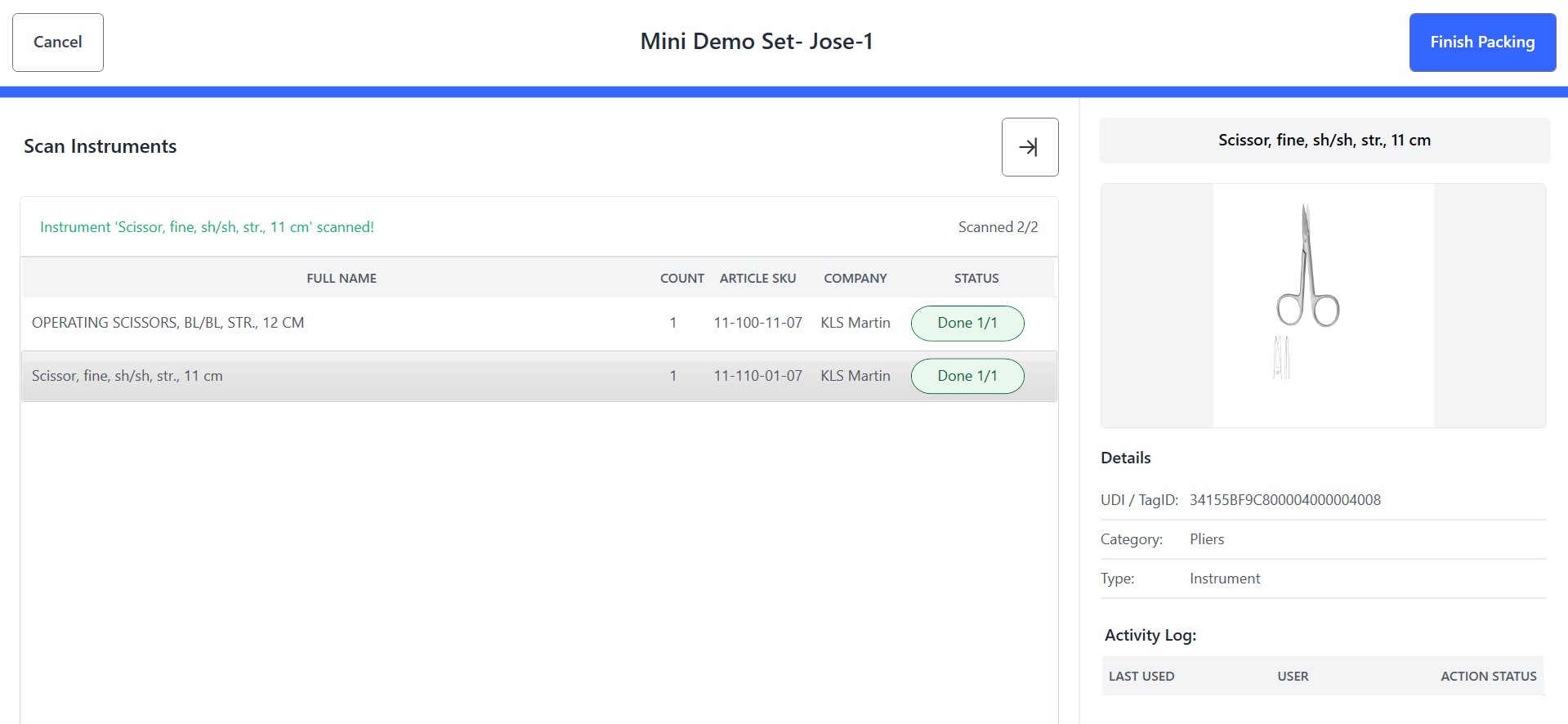Click the ARTICLE SKU column header
Screen dimensions: 1568x724
pyautogui.click(x=757, y=279)
